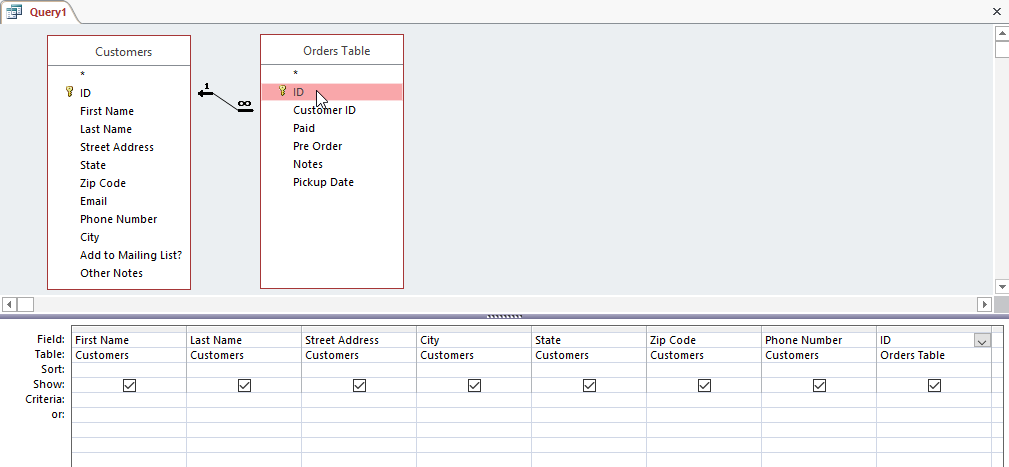Click Sort cell under Last Name column
Viewport: 1009px width, 467px height.
244,370
